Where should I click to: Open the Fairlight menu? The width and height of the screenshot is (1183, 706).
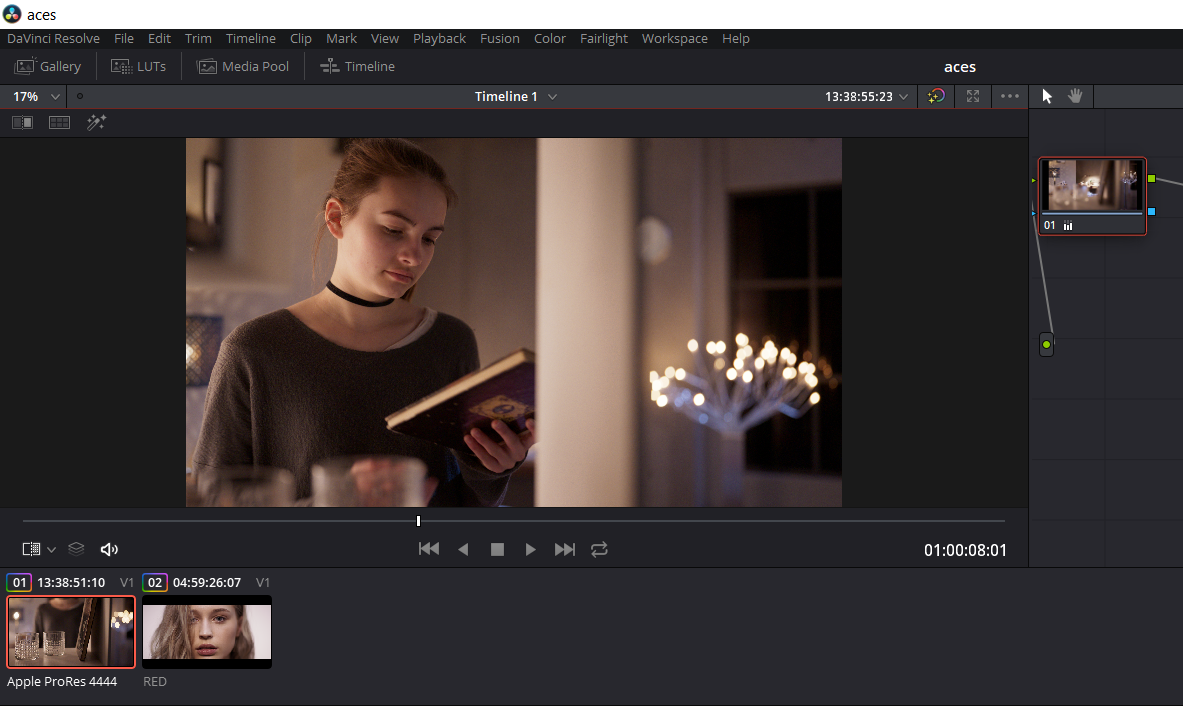tap(604, 38)
